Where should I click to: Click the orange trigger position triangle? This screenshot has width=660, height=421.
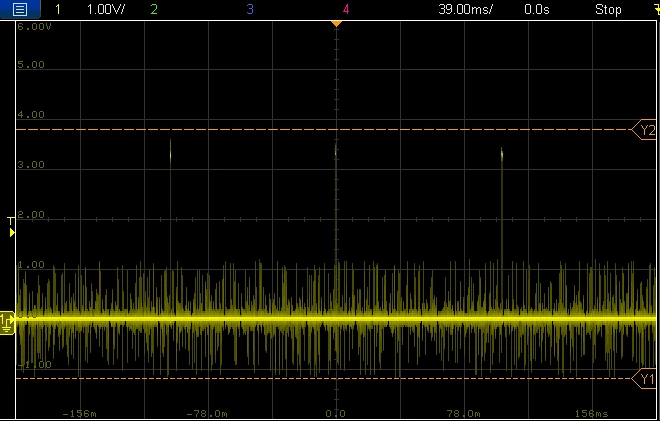coord(336,24)
